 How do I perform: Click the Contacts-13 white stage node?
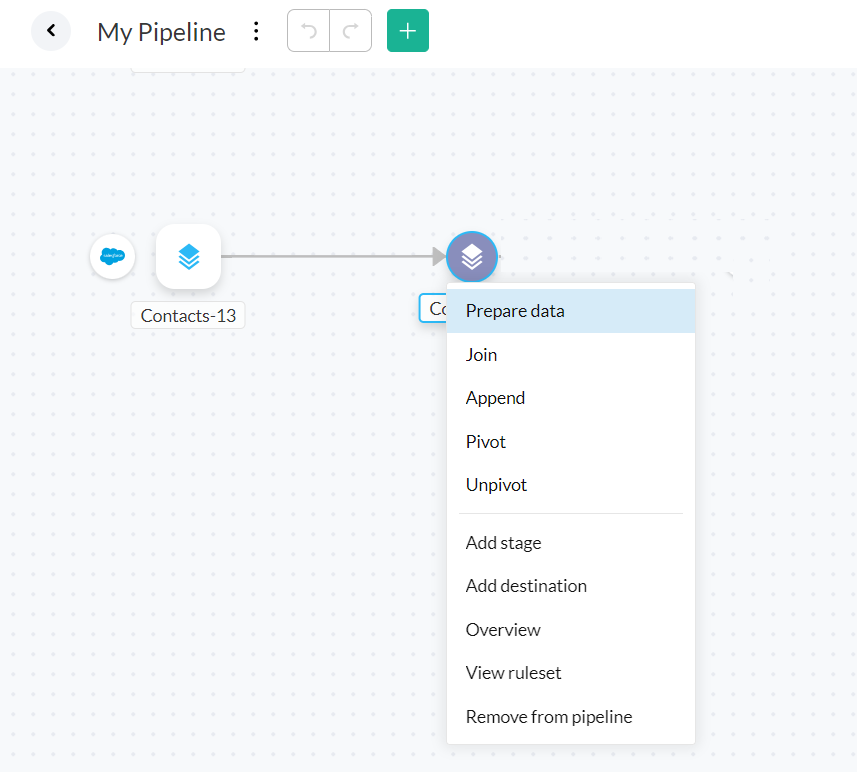188,257
